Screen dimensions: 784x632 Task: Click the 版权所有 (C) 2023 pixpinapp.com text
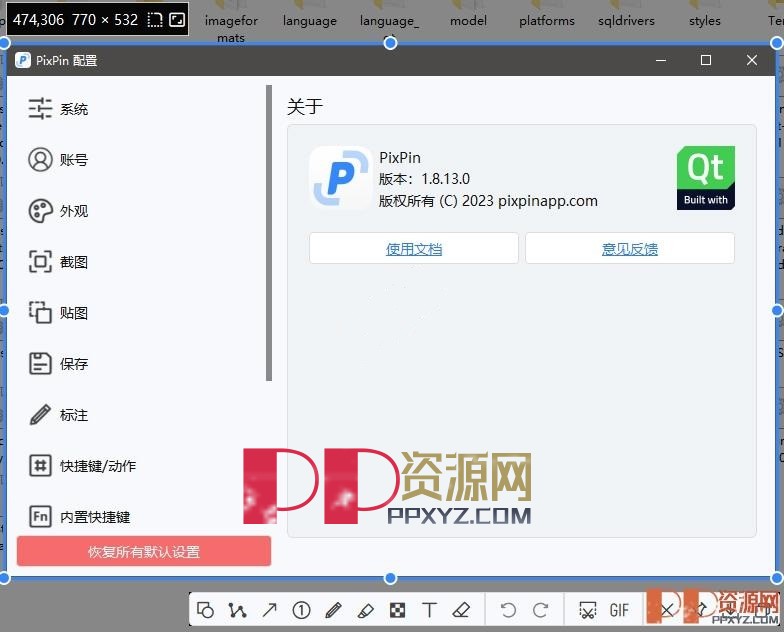point(488,200)
